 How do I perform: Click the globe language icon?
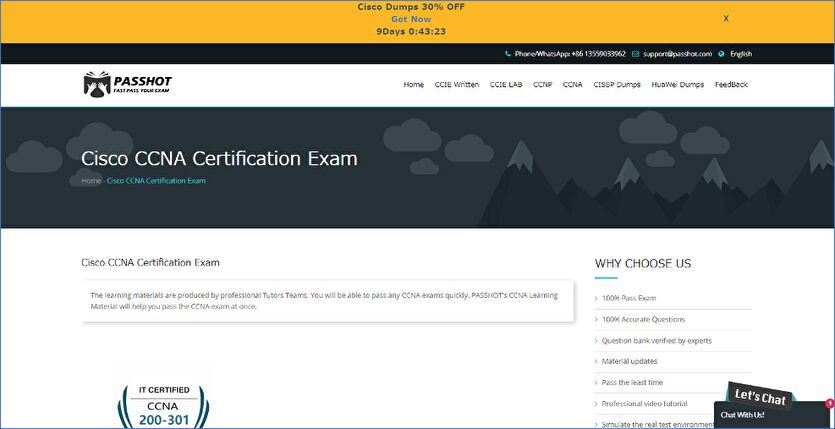click(x=722, y=54)
